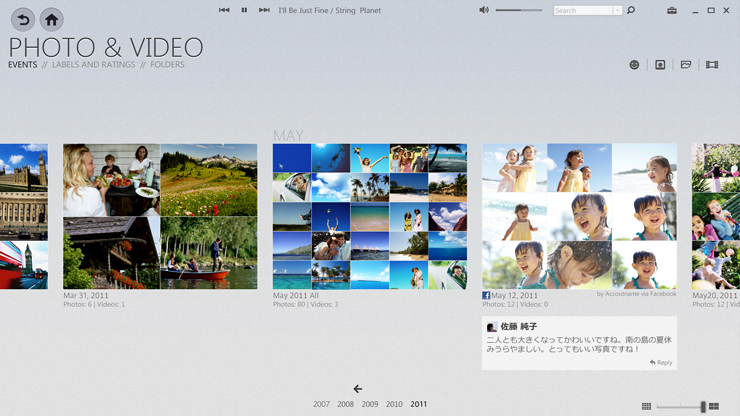Switch to Labels and Ratings tab
Viewport: 740px width, 416px height.
point(93,65)
